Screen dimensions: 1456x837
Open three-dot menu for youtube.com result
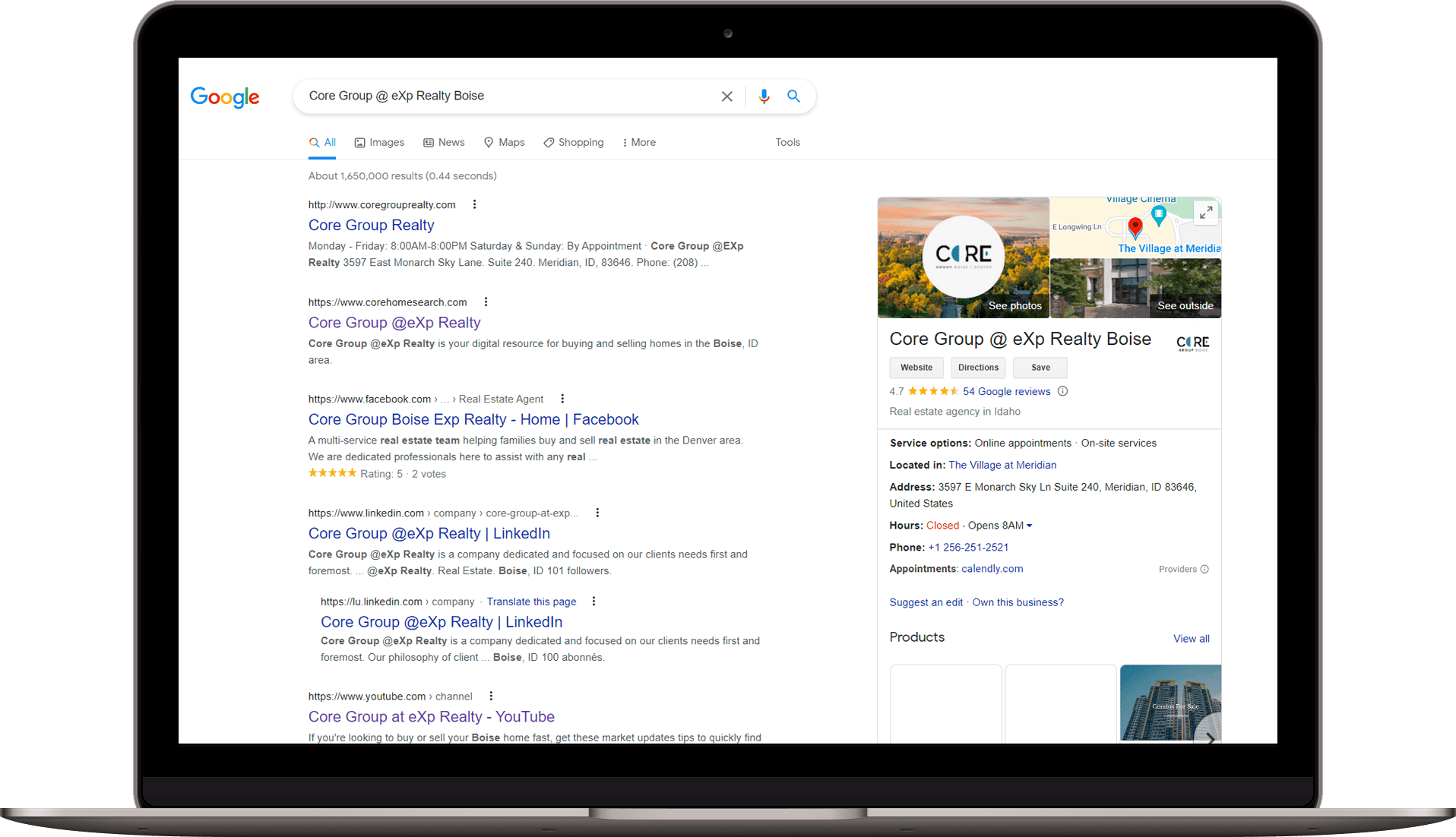coord(491,696)
